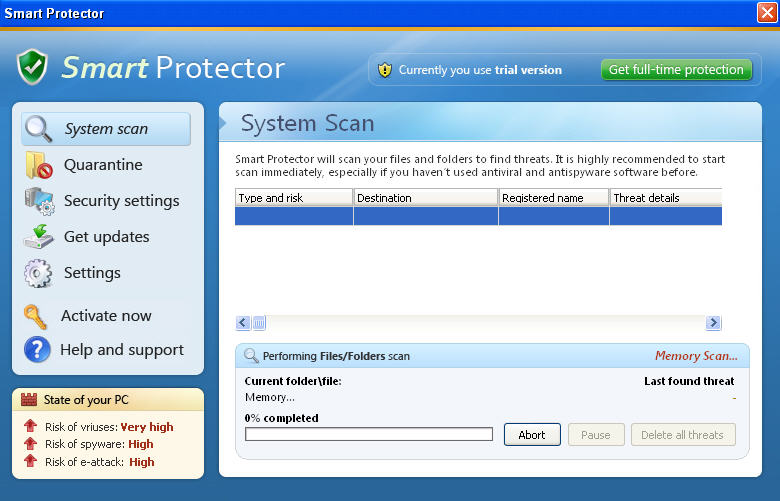Close the Smart Protector window

click(767, 13)
